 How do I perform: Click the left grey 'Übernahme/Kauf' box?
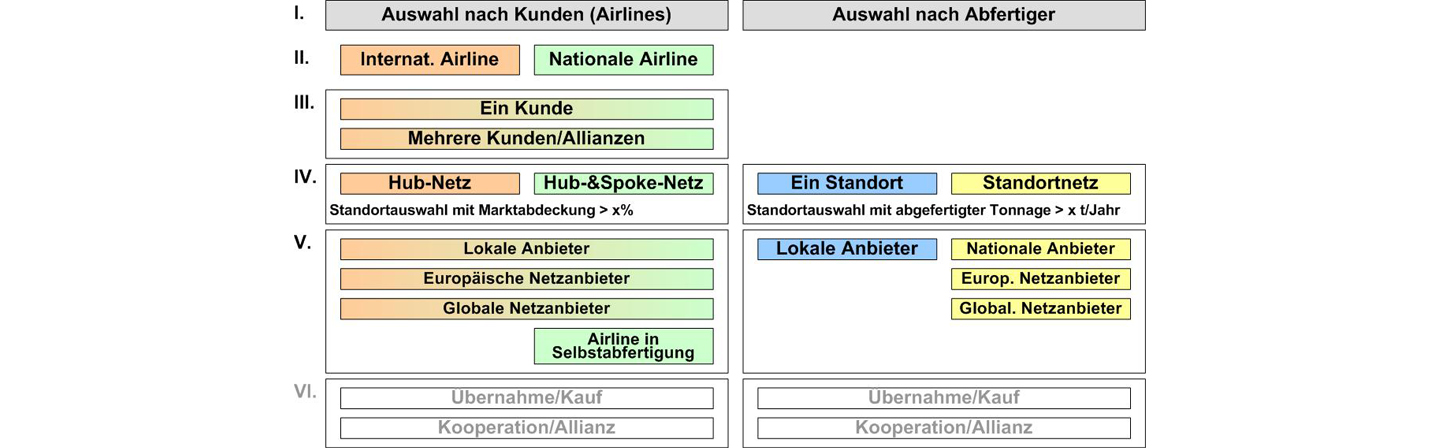[x=527, y=398]
